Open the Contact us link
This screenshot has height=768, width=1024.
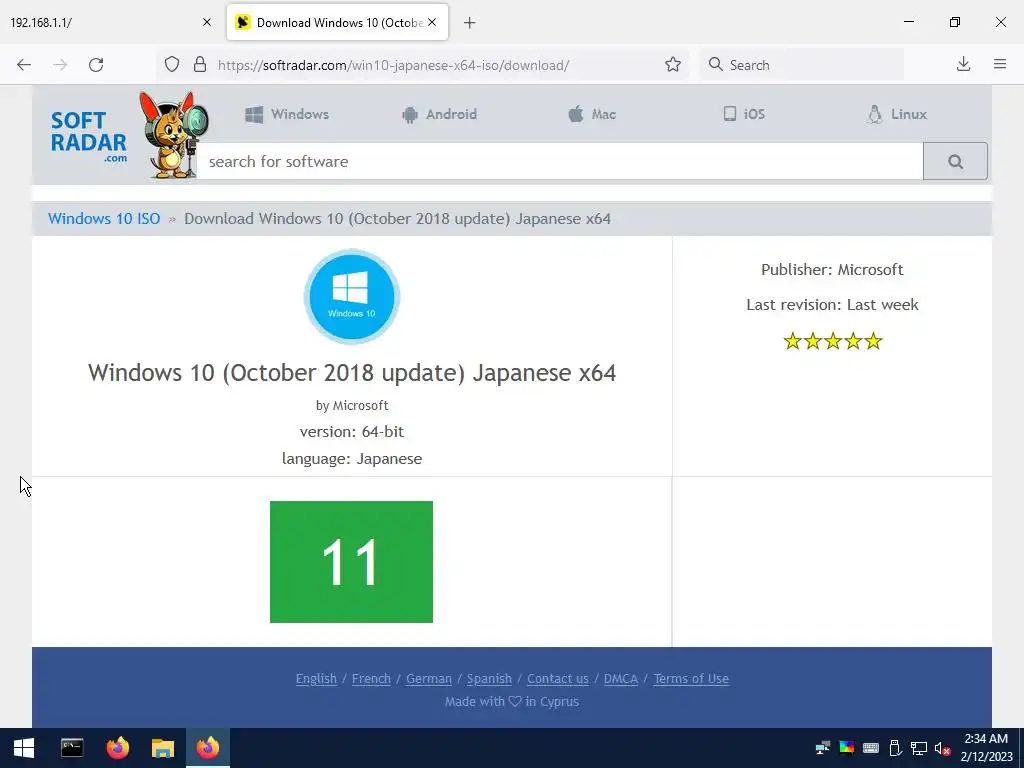pos(558,679)
